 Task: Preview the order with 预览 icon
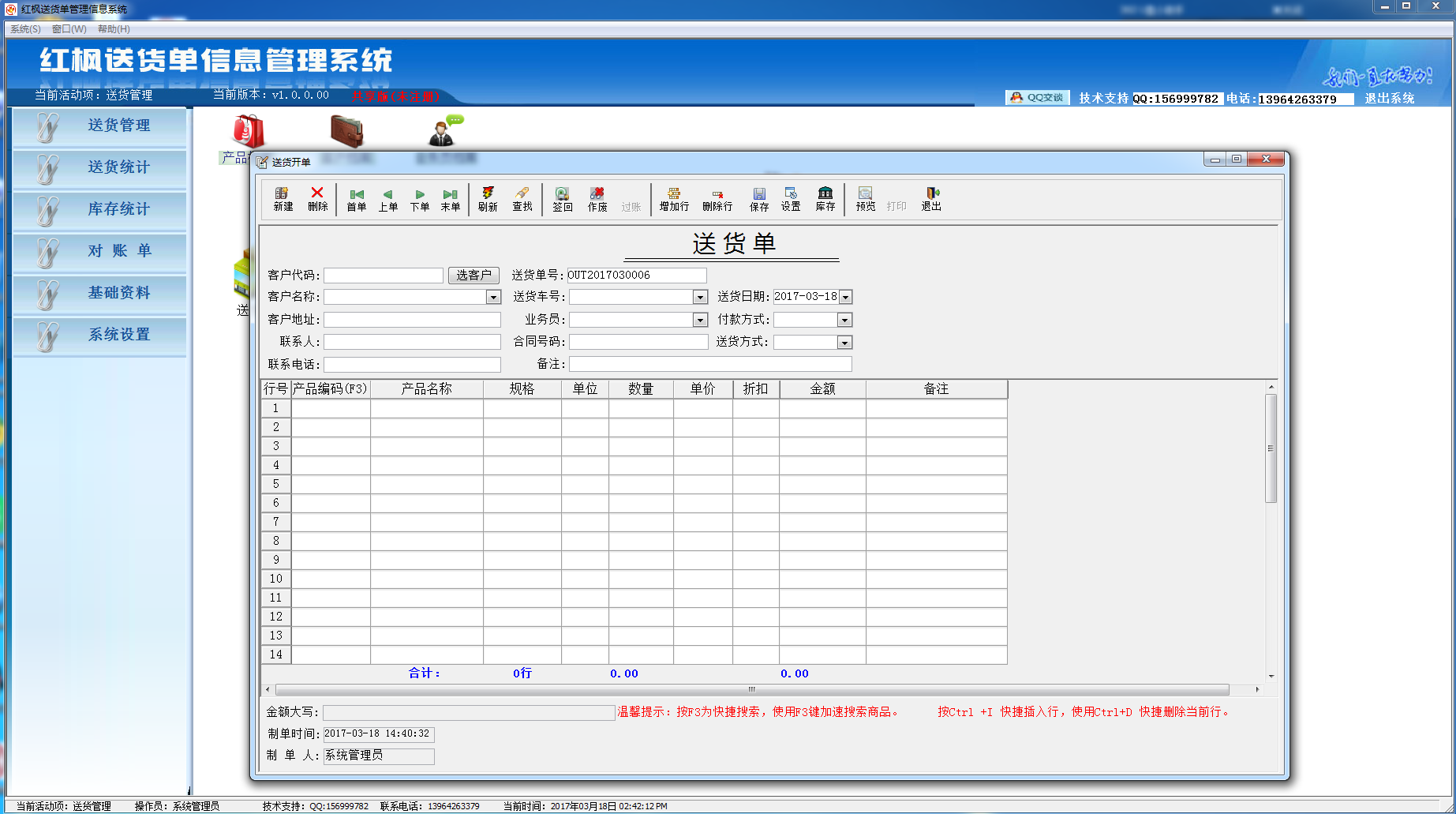pyautogui.click(x=866, y=199)
